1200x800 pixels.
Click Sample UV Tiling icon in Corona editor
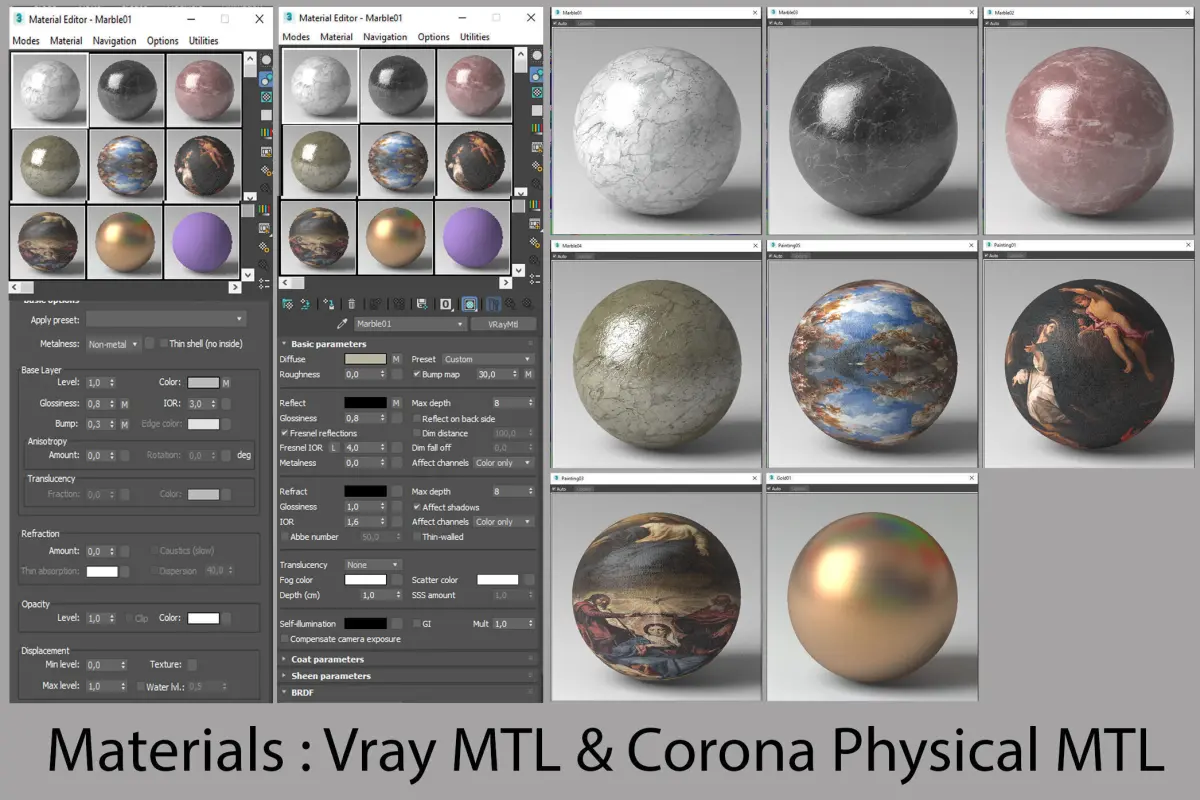tap(266, 115)
